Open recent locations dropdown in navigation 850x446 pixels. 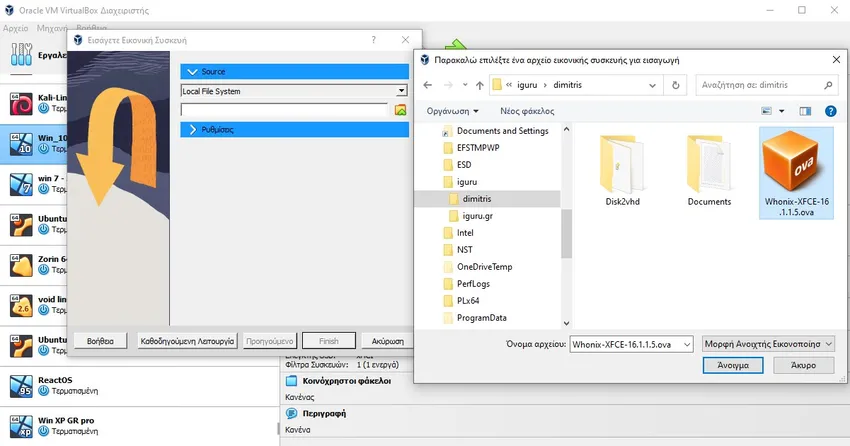click(x=465, y=85)
